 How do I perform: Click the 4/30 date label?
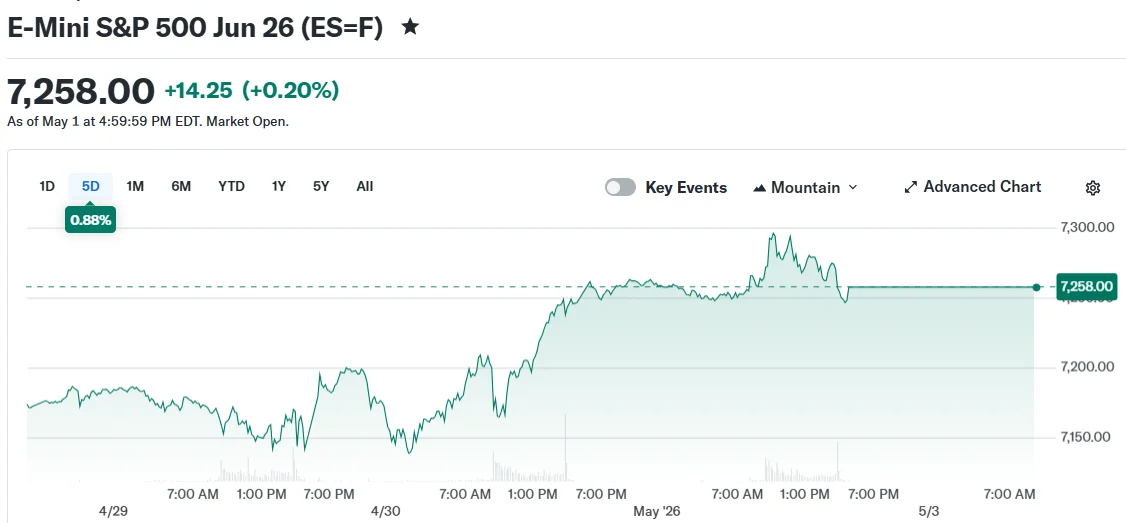point(386,512)
